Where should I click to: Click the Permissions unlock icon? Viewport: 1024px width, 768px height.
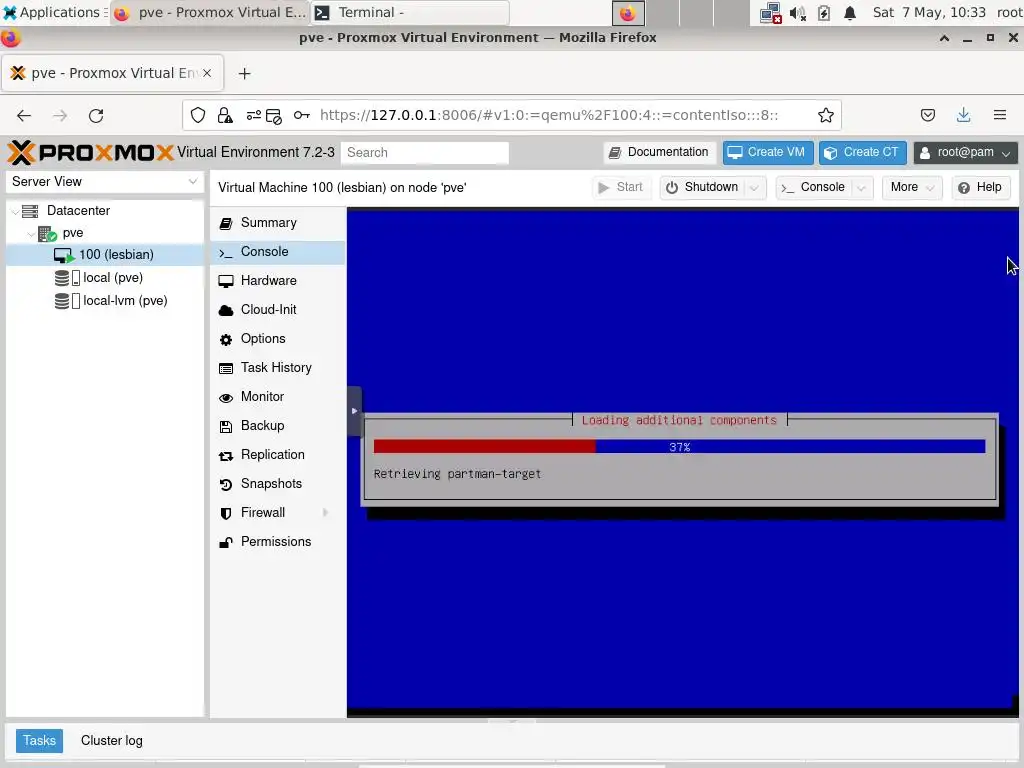point(226,543)
